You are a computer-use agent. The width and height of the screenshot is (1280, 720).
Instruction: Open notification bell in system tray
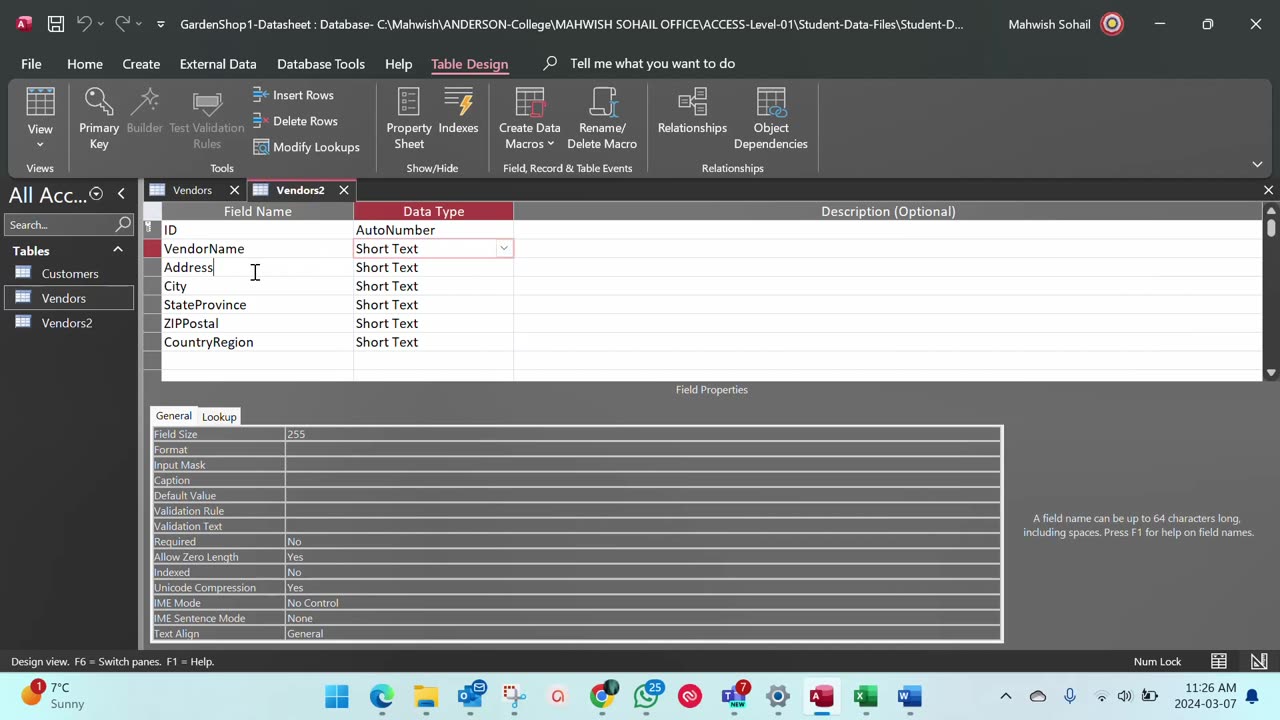pos(1251,696)
